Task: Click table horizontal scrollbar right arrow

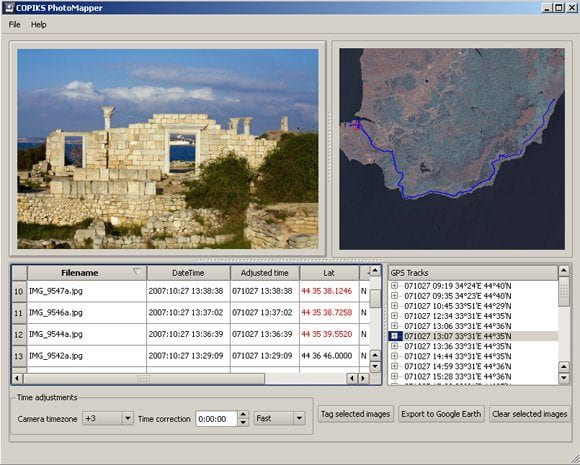Action: click(364, 378)
